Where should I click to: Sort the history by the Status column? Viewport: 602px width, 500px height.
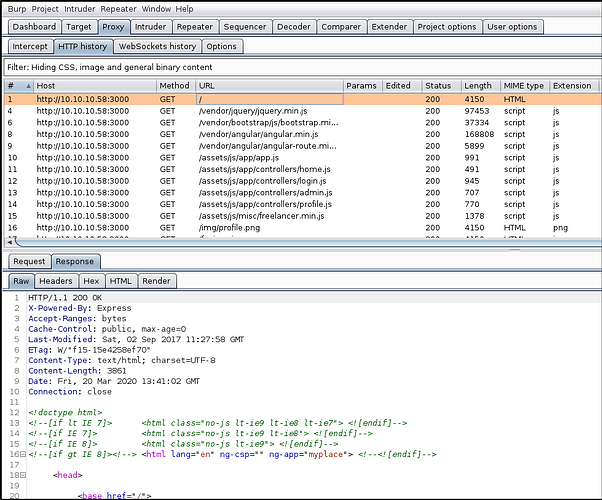click(438, 86)
